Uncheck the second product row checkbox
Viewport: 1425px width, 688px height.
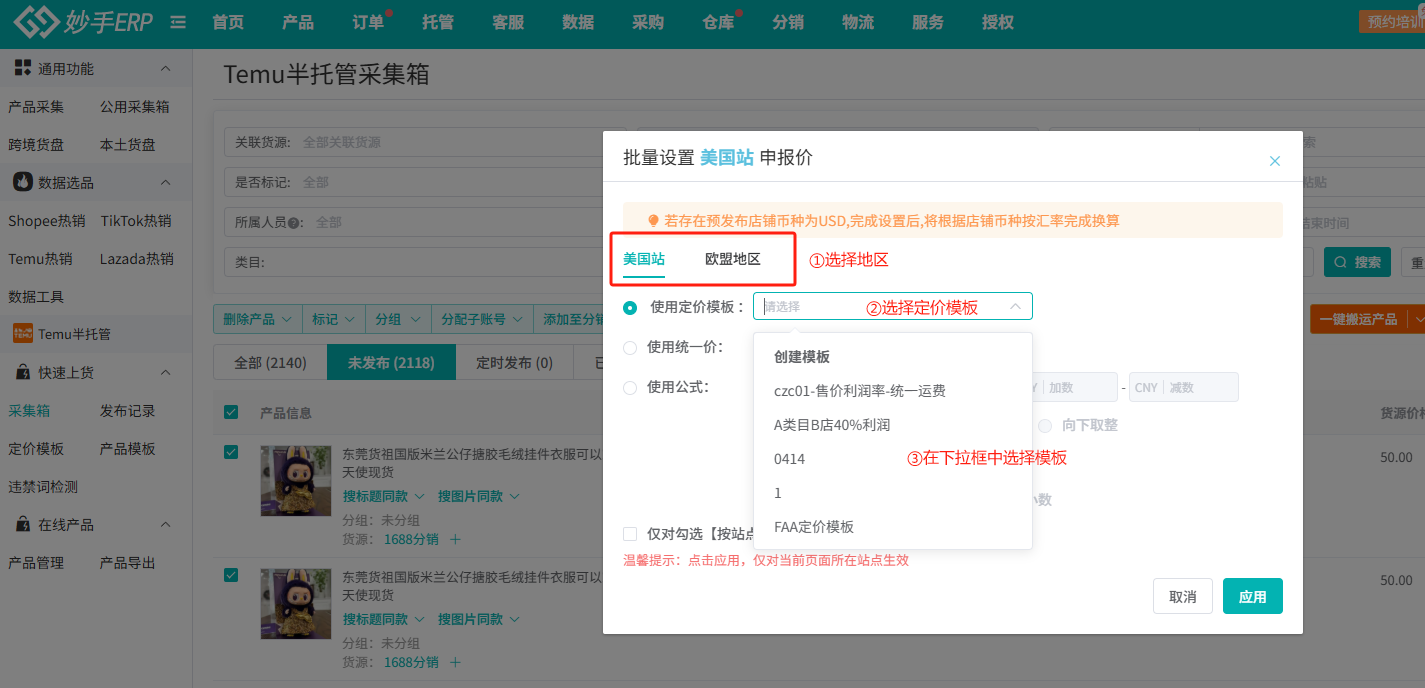pyautogui.click(x=231, y=574)
